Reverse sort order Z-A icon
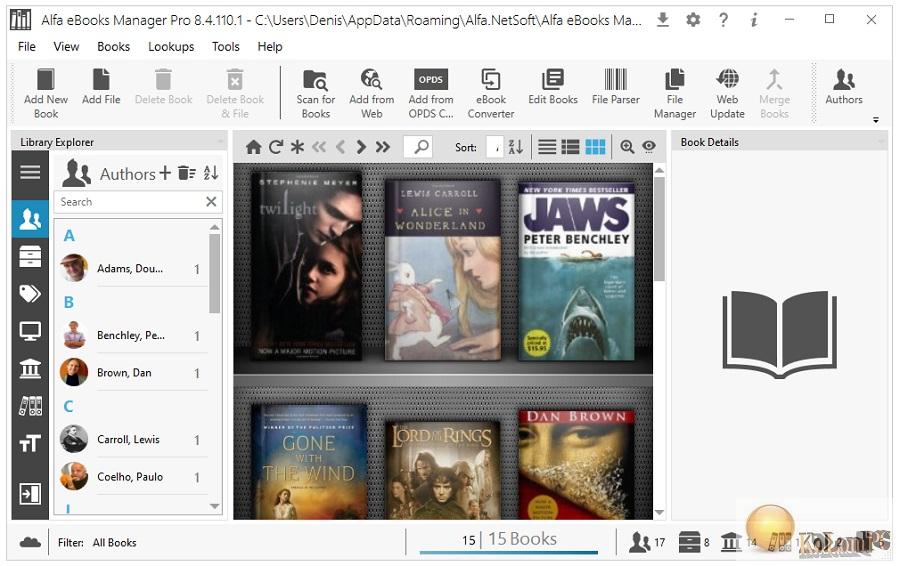The image size is (900, 566). (515, 147)
